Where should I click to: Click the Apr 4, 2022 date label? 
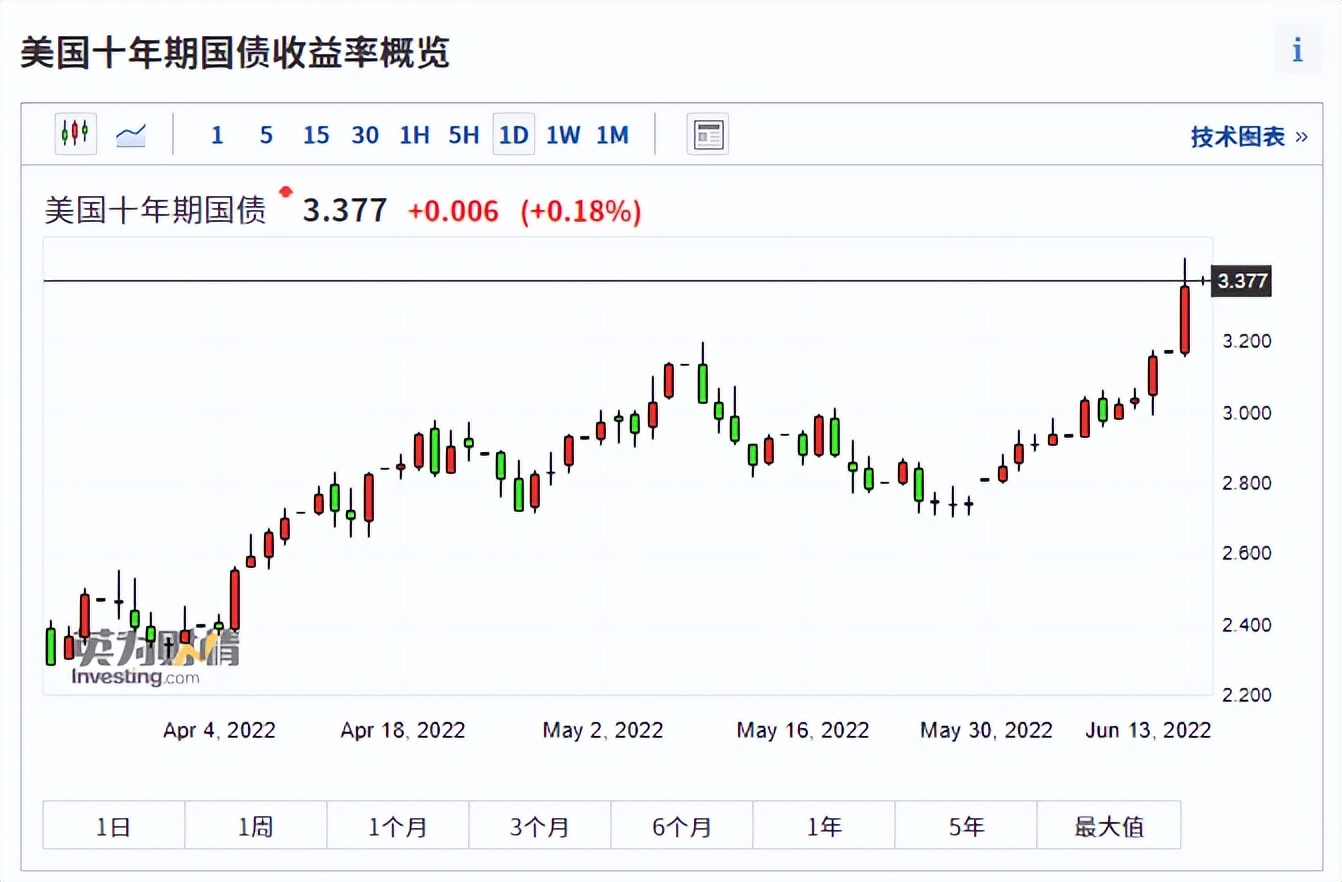(x=219, y=730)
